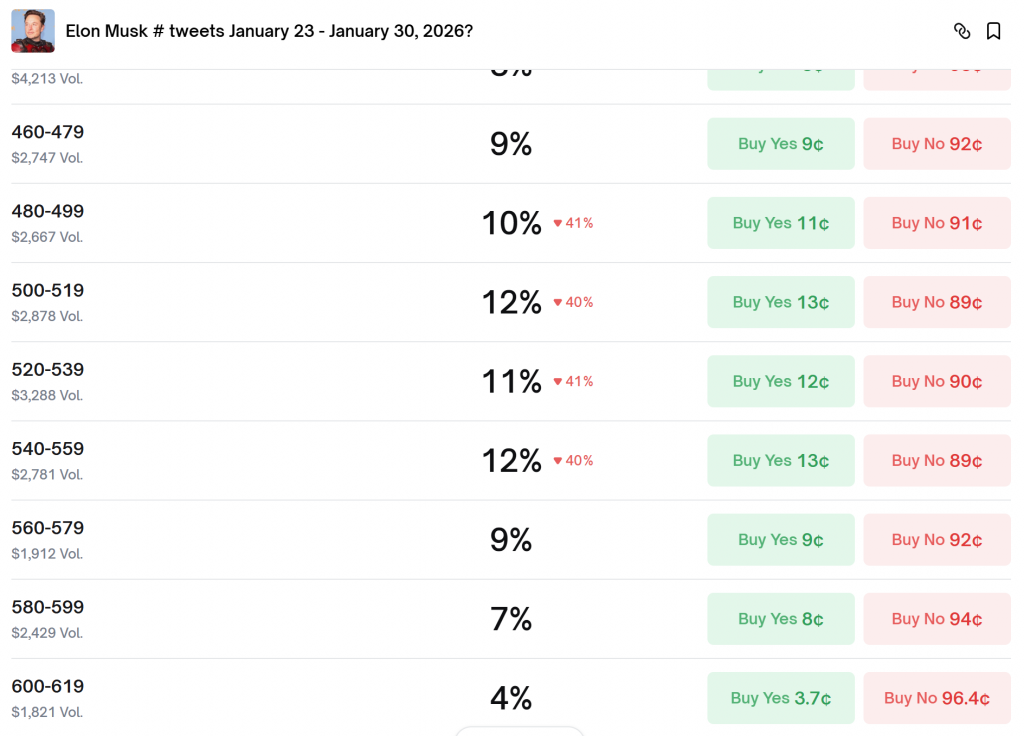This screenshot has width=1024, height=736.
Task: Buy No at 96.4¢ for 600-619
Action: pos(937,698)
